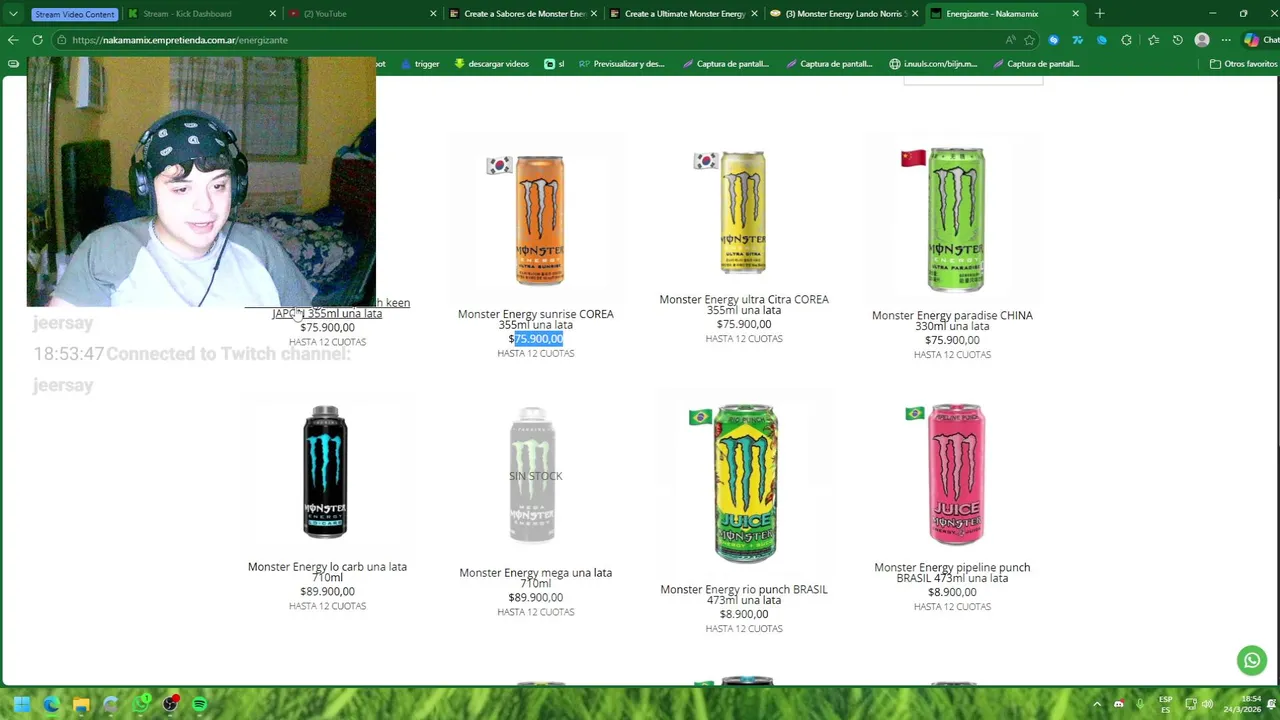Open the blue round extension icon

1102,40
